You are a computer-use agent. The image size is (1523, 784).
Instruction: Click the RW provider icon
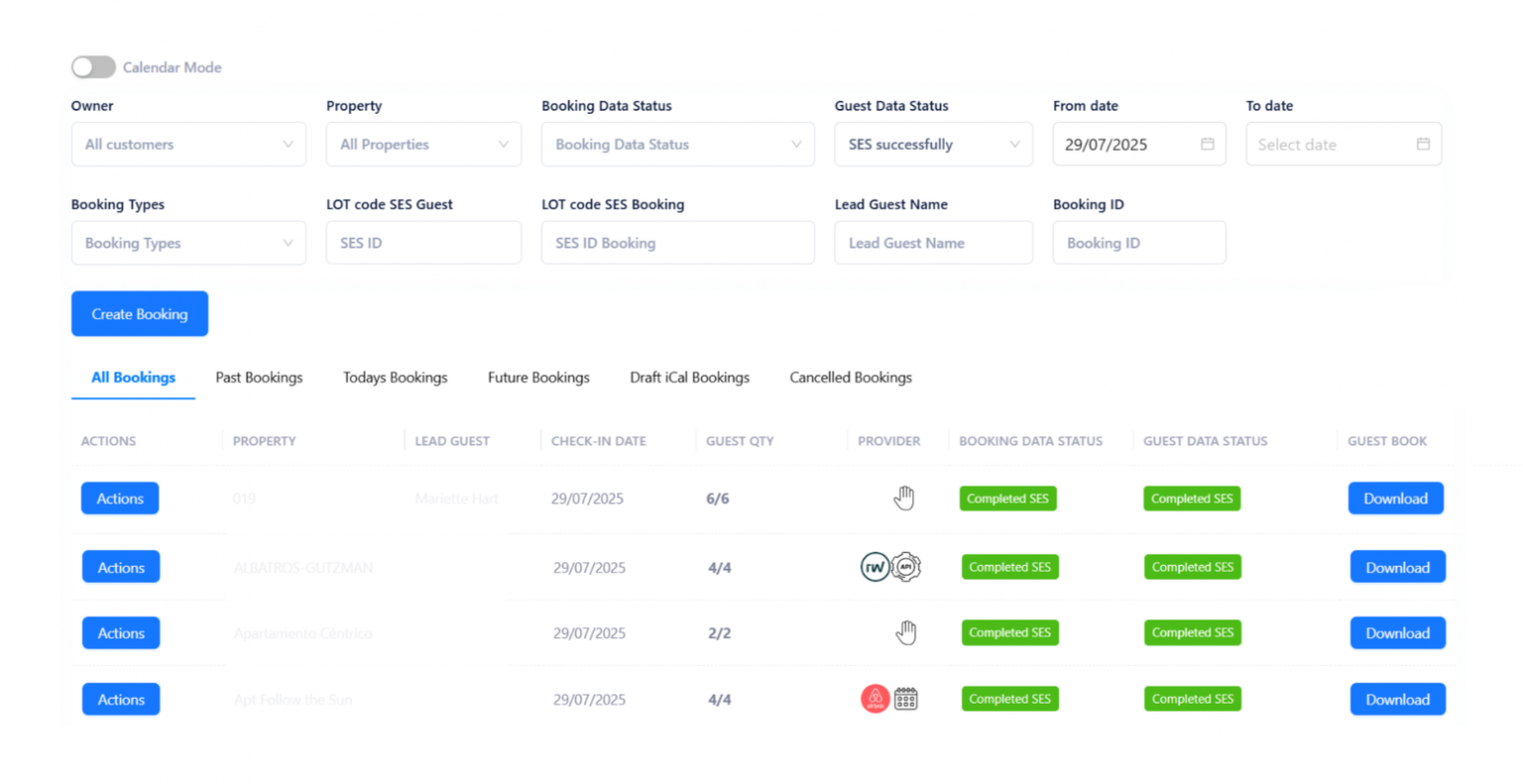click(875, 567)
